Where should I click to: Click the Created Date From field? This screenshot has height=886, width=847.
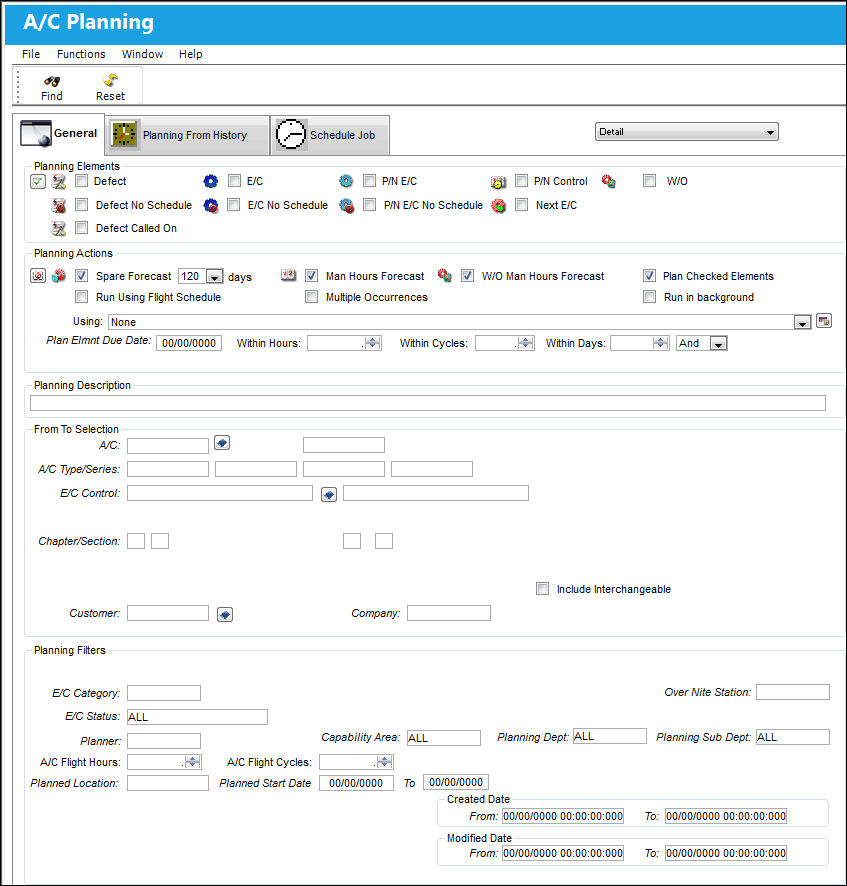[563, 816]
